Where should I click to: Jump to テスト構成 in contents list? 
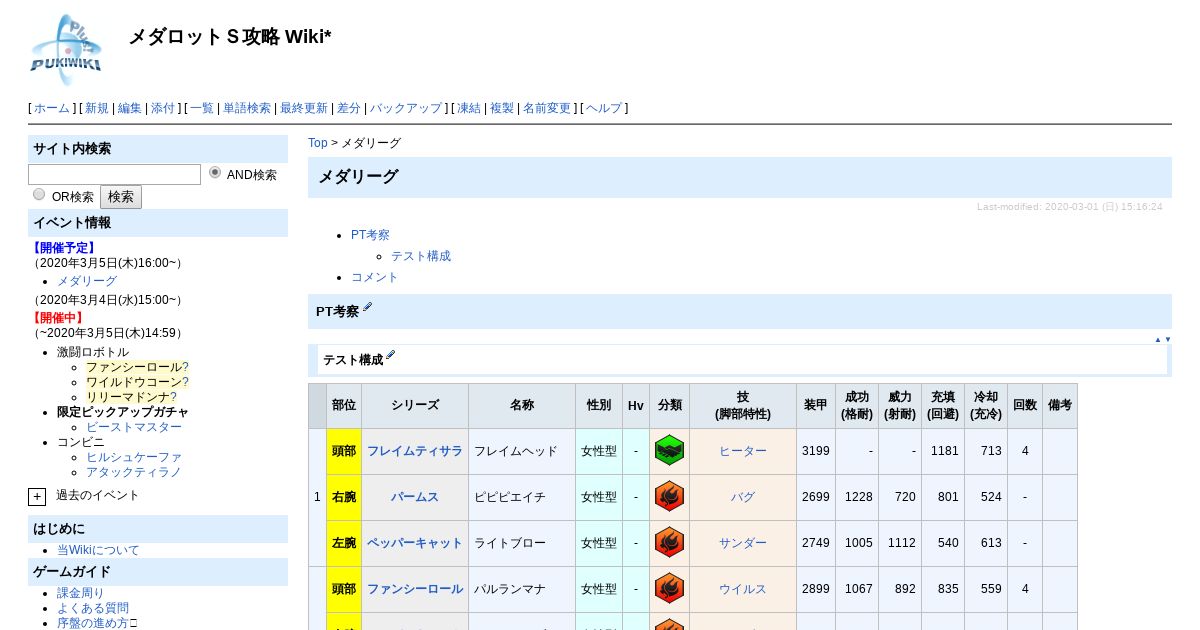(421, 256)
